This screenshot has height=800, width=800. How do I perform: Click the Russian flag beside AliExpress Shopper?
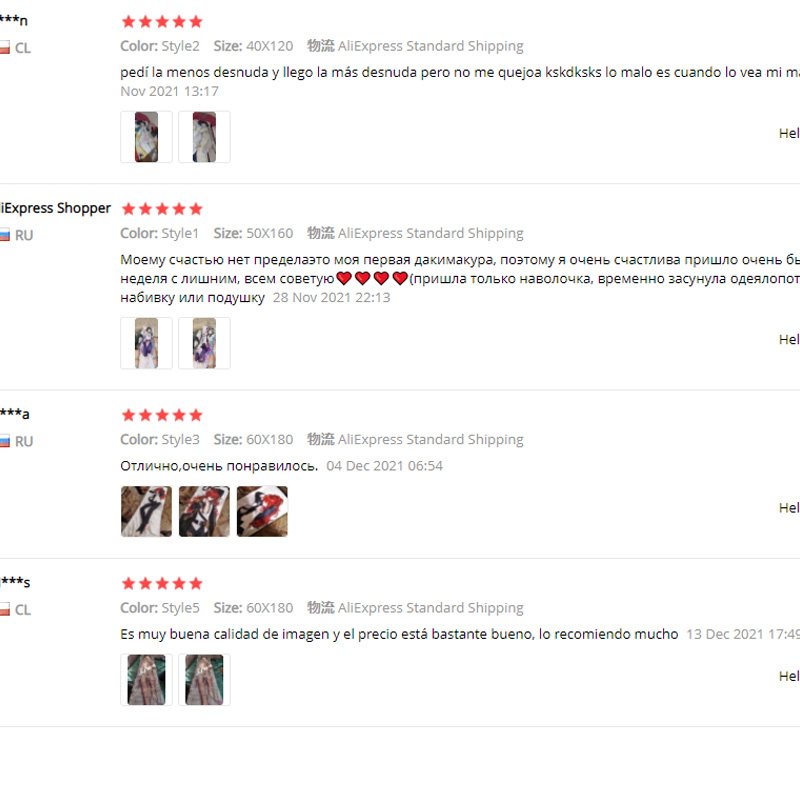click(5, 235)
